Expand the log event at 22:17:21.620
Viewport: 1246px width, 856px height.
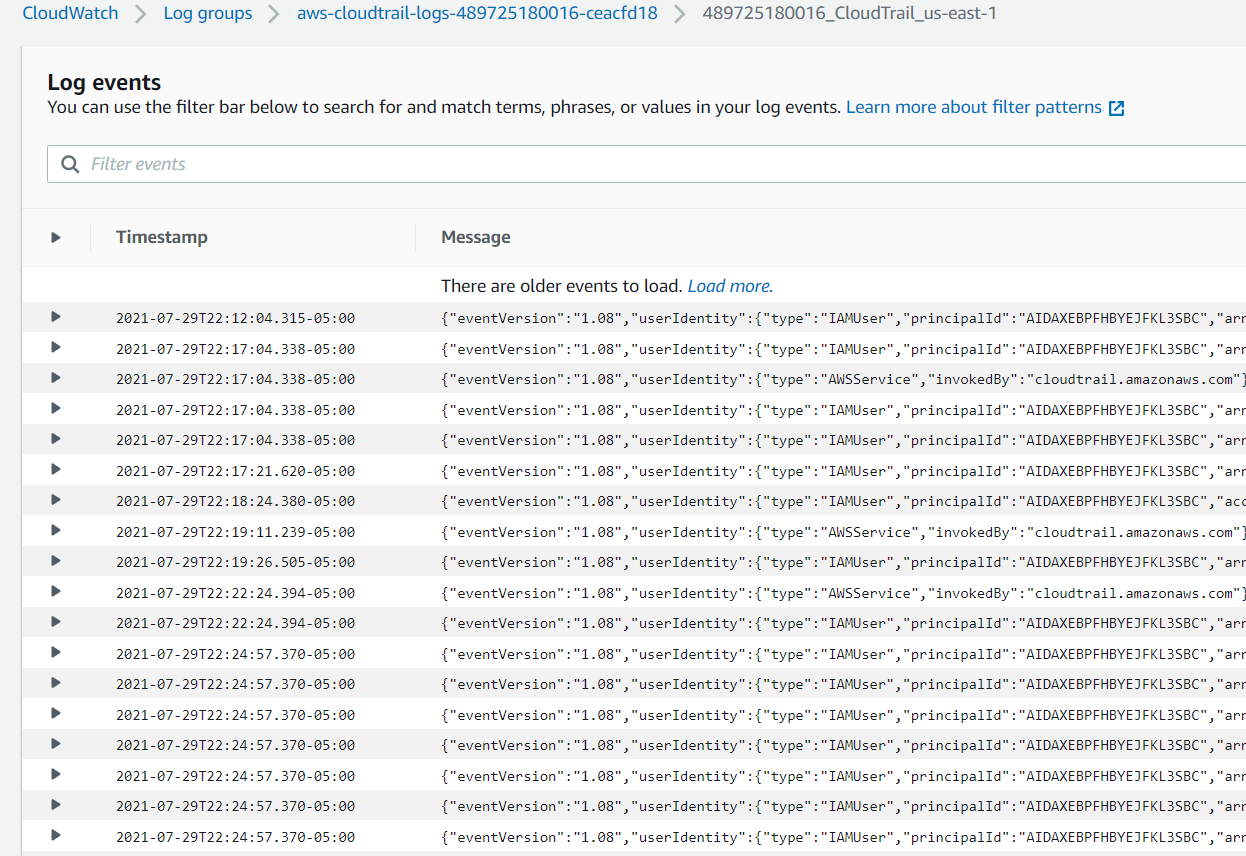(x=56, y=470)
